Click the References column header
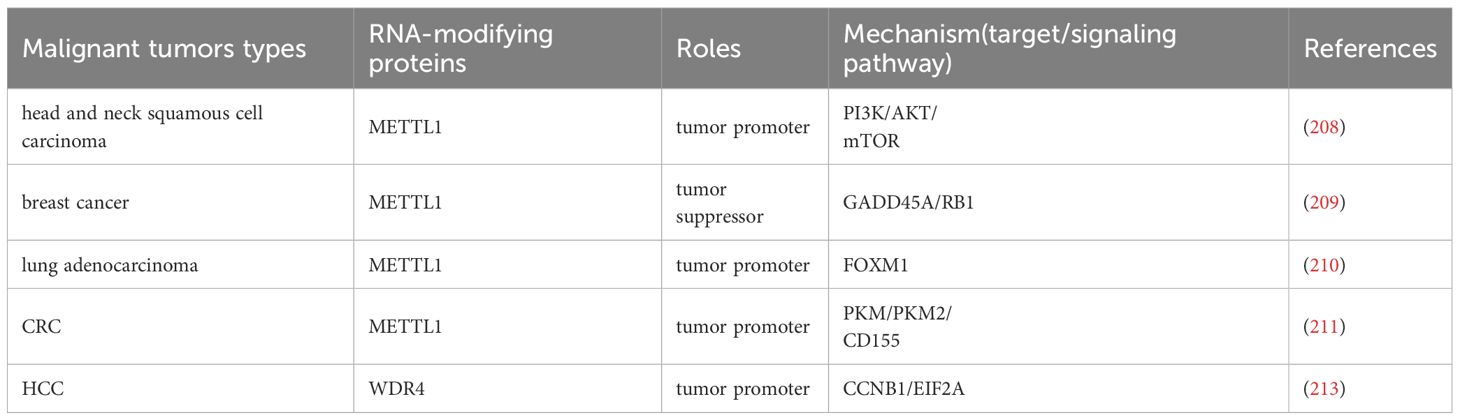This screenshot has height=420, width=1460. click(1370, 49)
